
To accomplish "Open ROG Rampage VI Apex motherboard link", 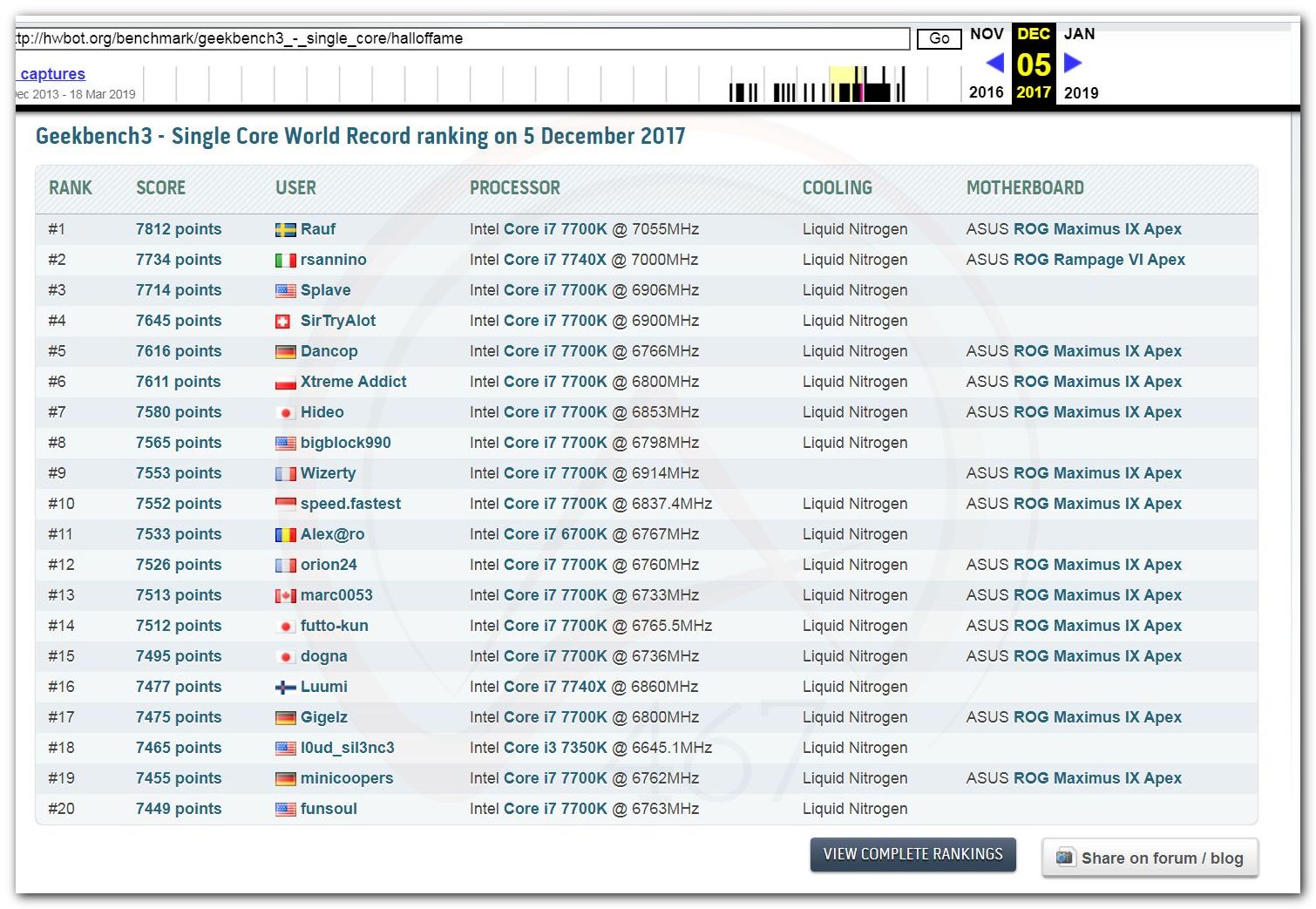I will click(x=1099, y=260).
